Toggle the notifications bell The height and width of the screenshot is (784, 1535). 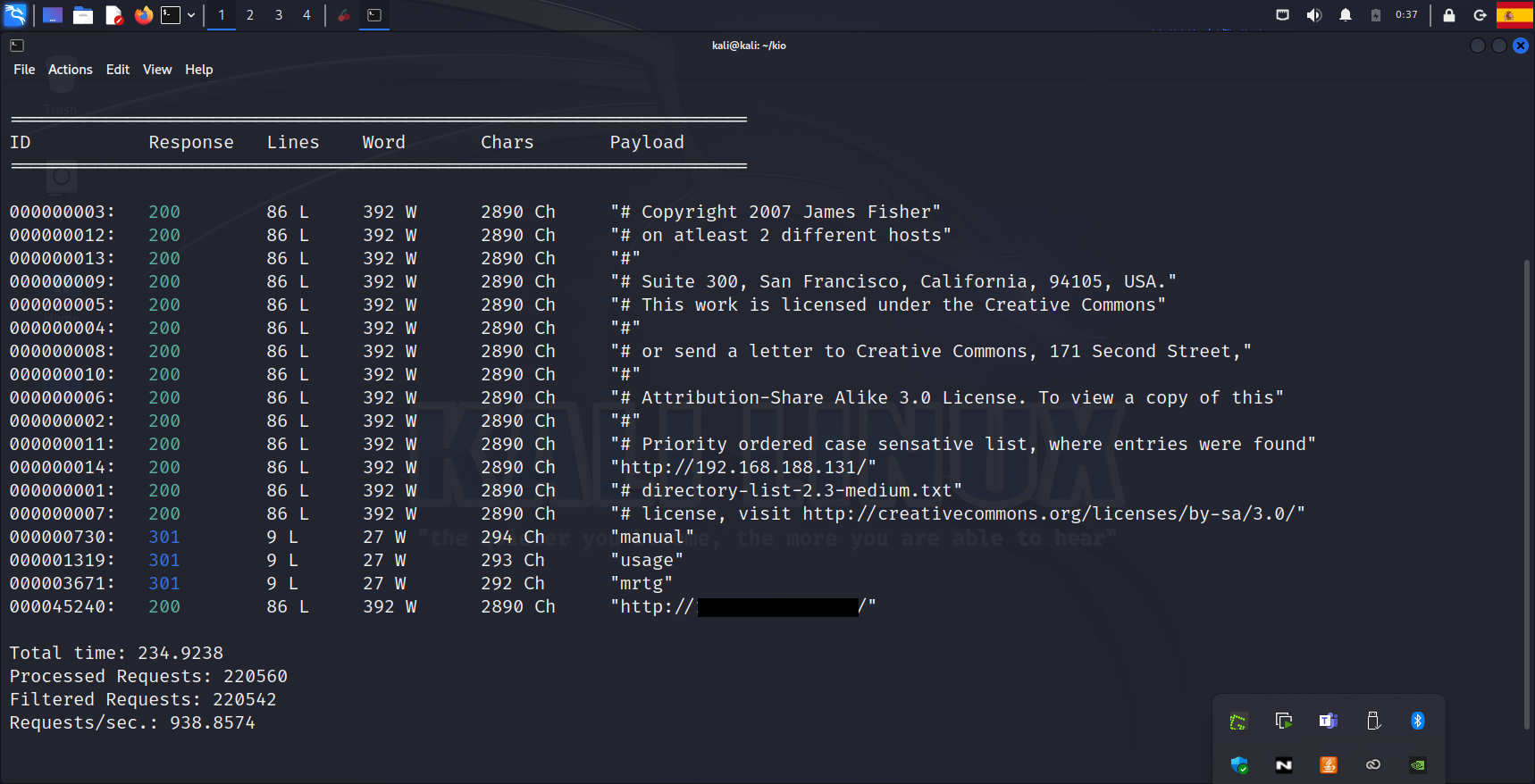(1345, 15)
